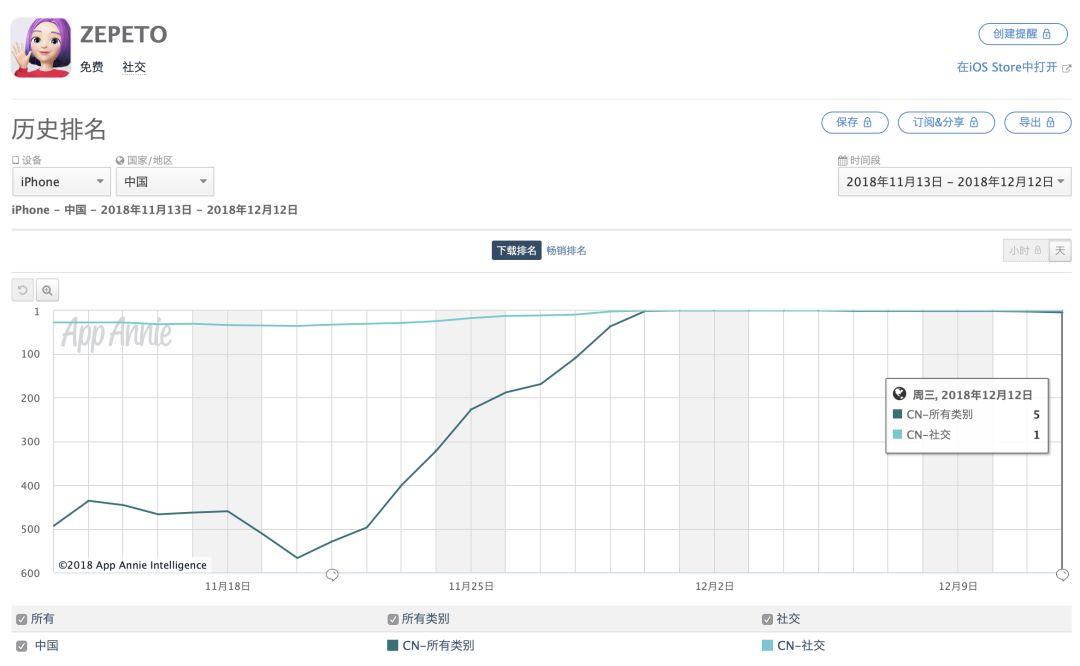Click the 免费 price label
The image size is (1080, 666).
click(92, 67)
